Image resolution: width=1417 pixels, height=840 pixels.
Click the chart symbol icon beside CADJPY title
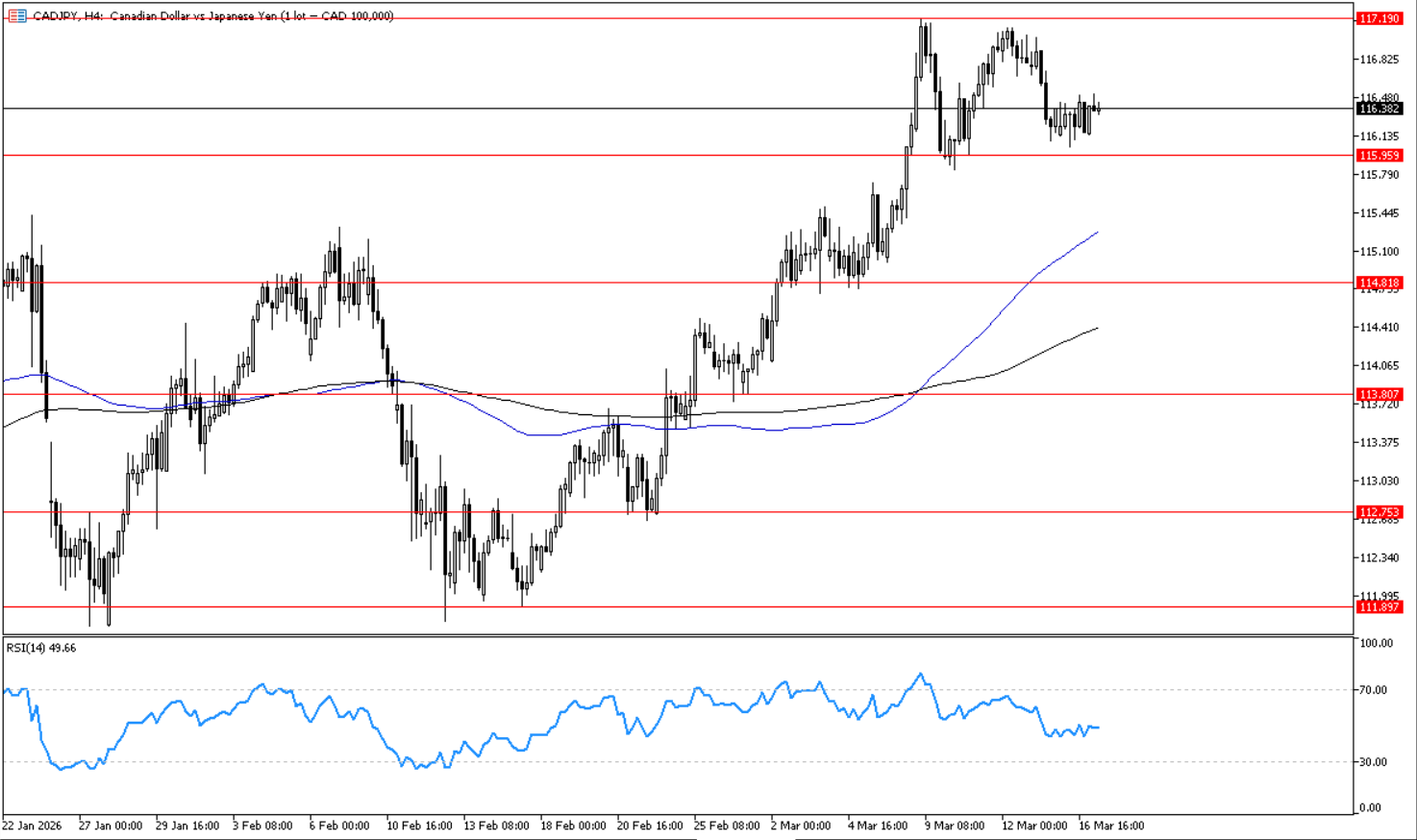[16, 16]
